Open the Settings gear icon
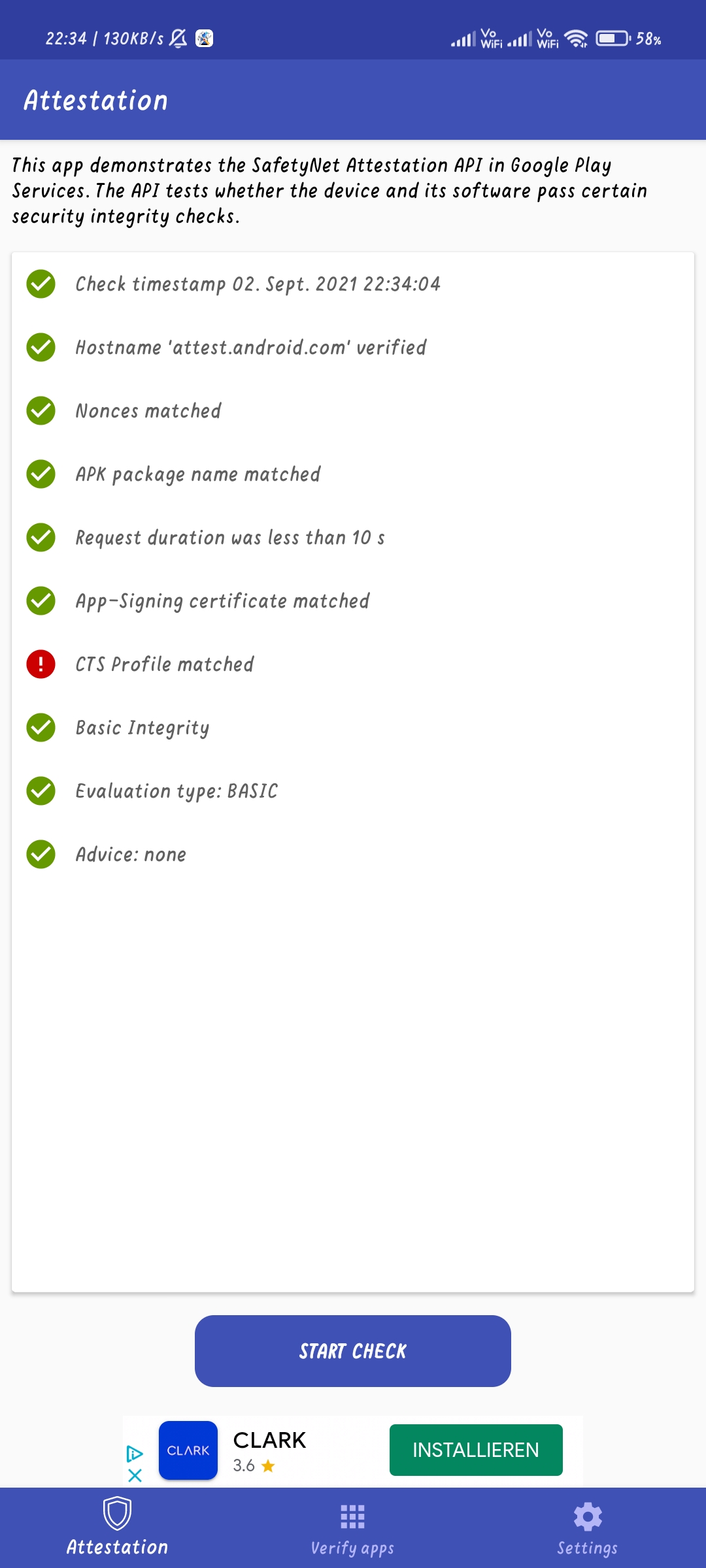Image resolution: width=706 pixels, height=1568 pixels. [x=588, y=1516]
